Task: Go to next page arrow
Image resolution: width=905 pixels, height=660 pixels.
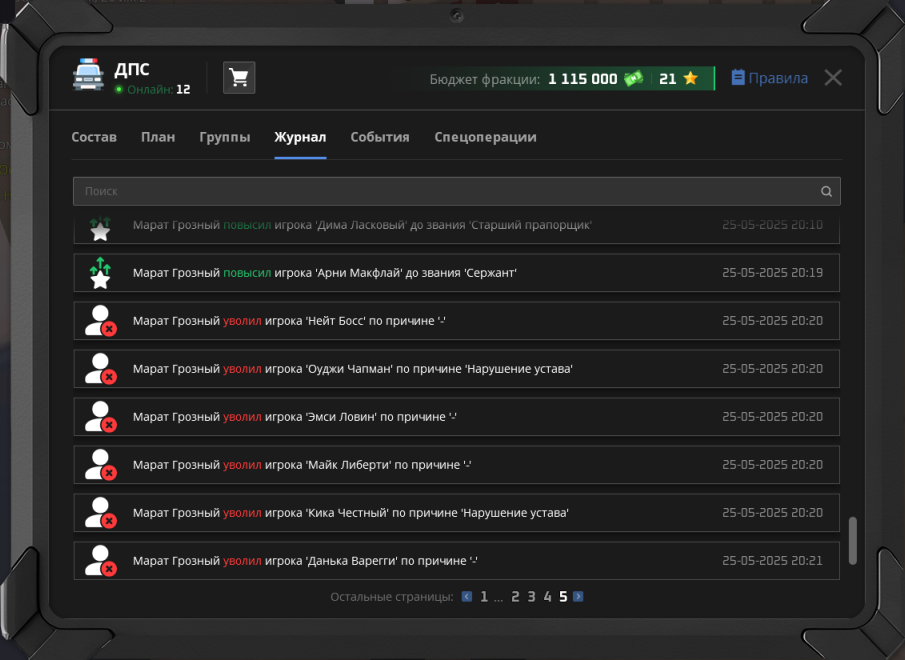Action: pos(578,597)
